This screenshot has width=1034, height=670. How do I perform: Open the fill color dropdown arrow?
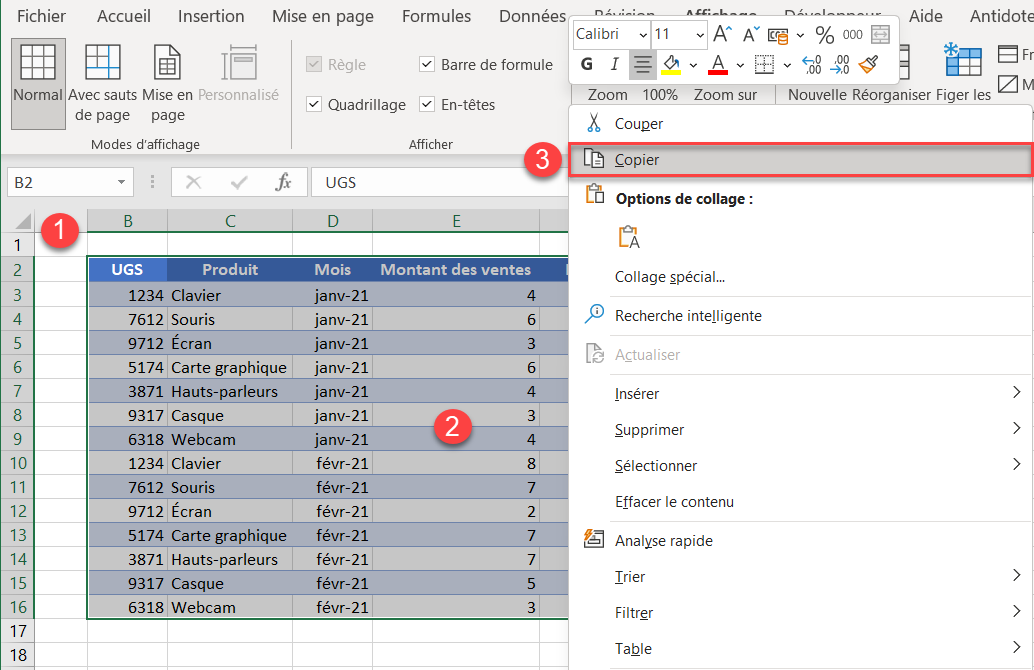click(x=693, y=65)
